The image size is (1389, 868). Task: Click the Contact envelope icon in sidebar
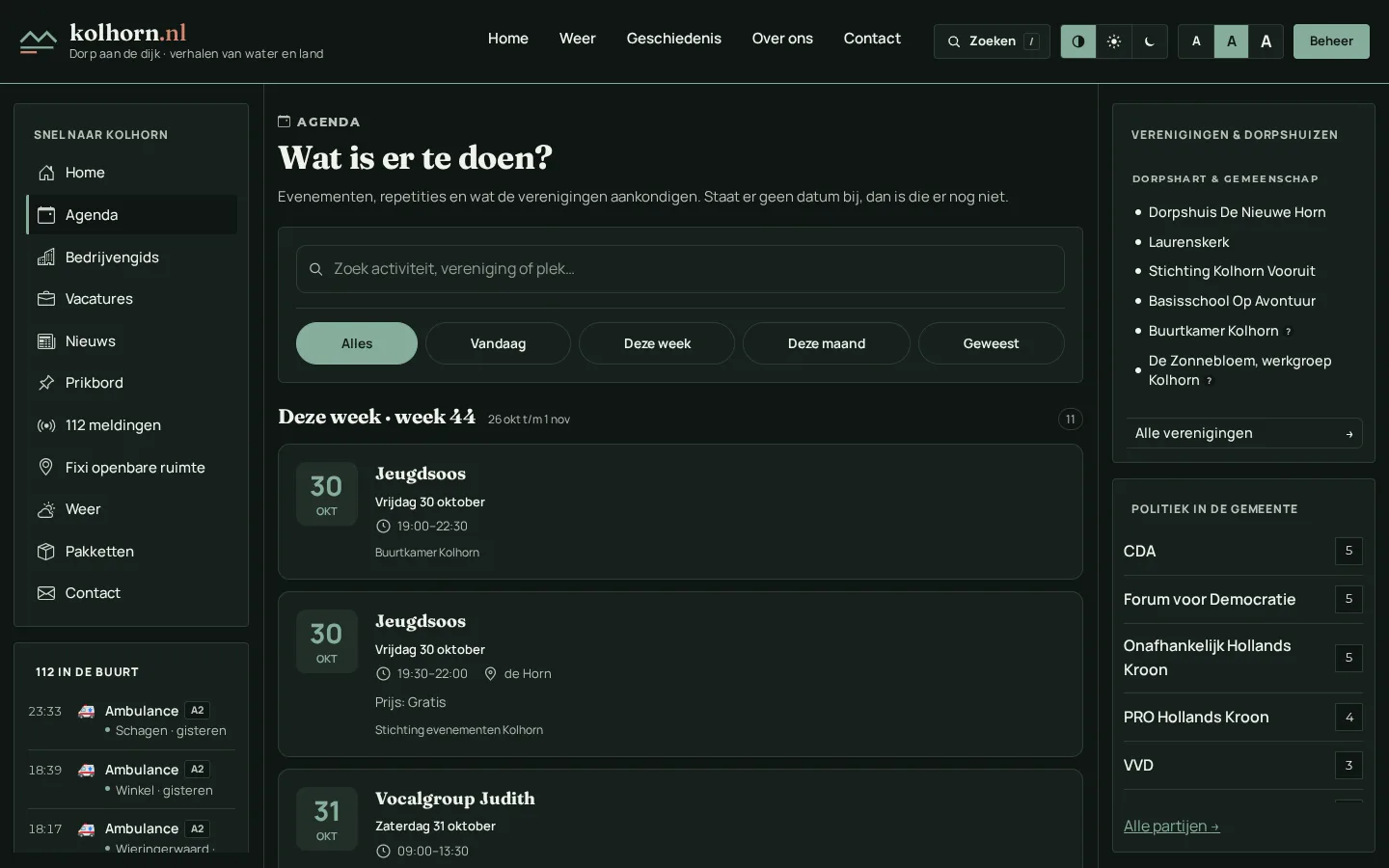pos(46,593)
